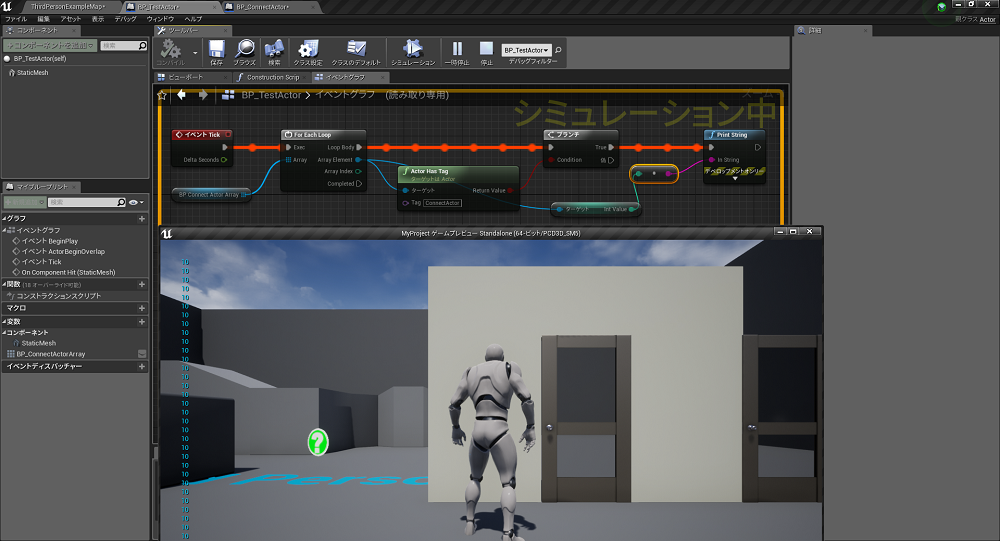Toggle the My Blueprint view options eye
The width and height of the screenshot is (1000, 541).
136,202
